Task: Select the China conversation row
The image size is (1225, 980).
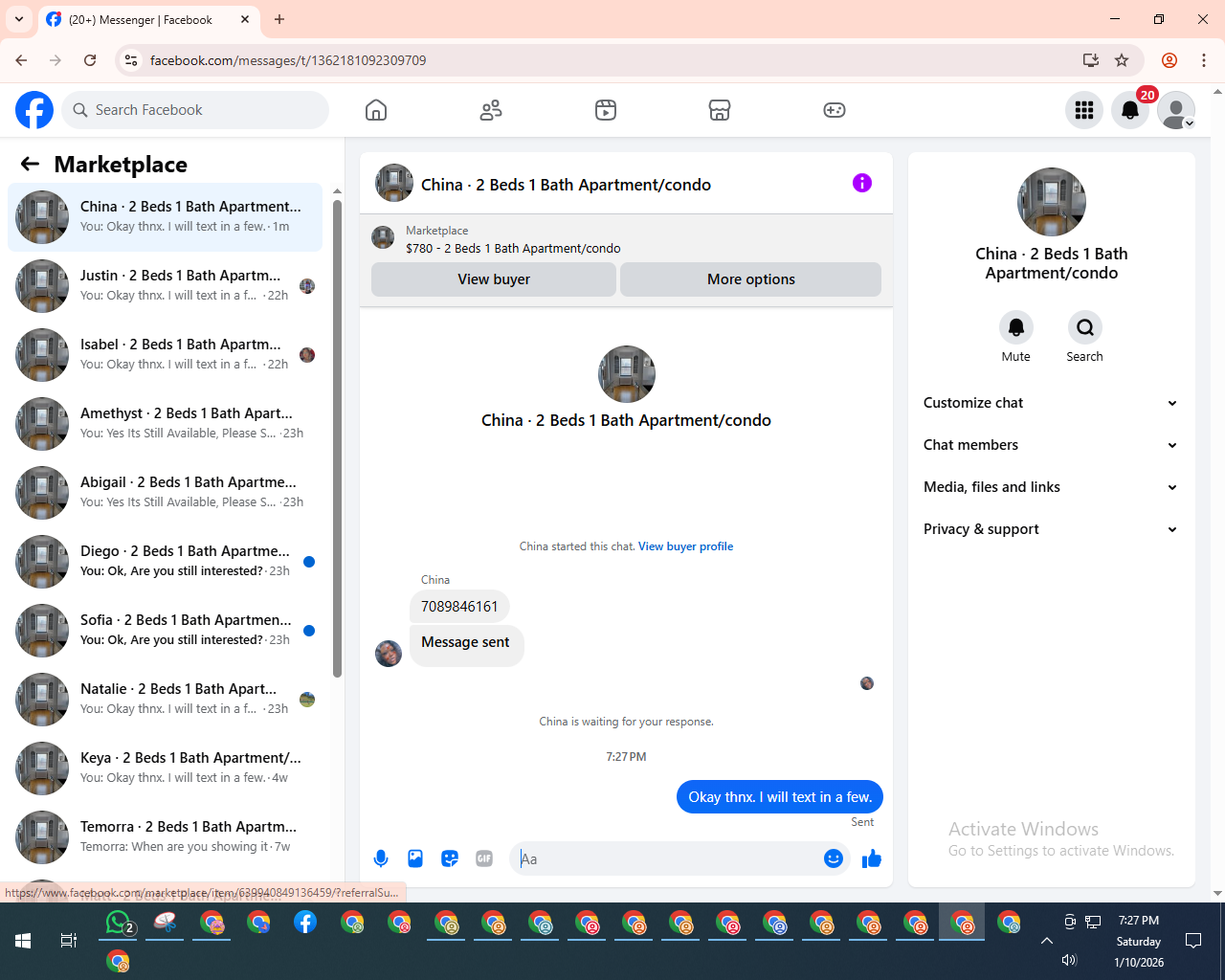Action: (x=166, y=217)
